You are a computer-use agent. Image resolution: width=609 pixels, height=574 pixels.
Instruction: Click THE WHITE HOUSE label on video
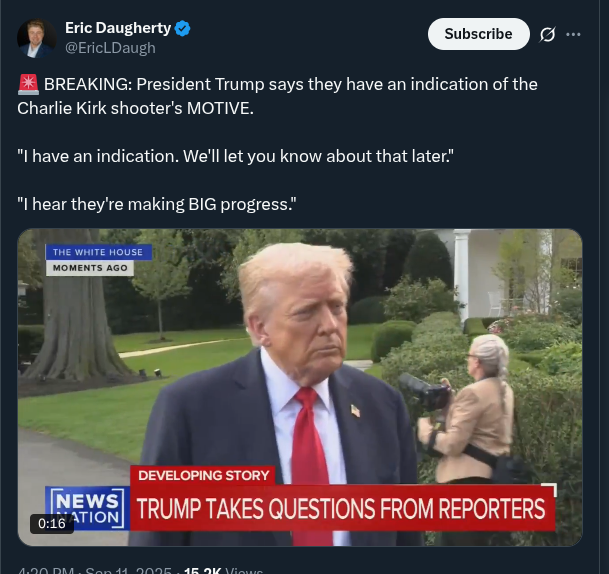click(98, 252)
